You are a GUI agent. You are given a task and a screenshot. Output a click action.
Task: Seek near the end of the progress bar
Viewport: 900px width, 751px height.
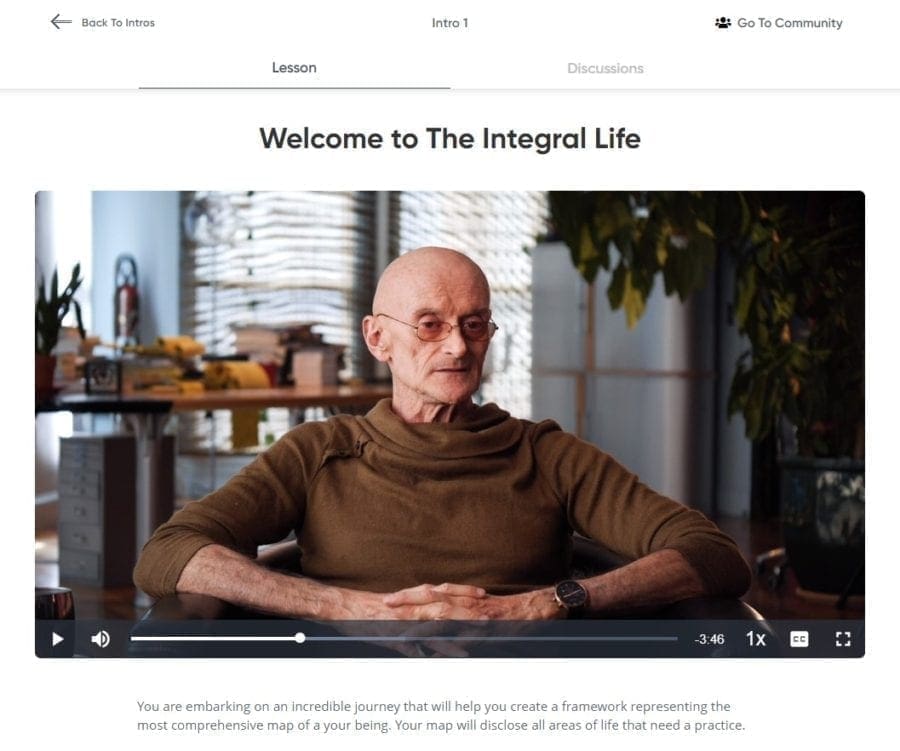(x=669, y=638)
